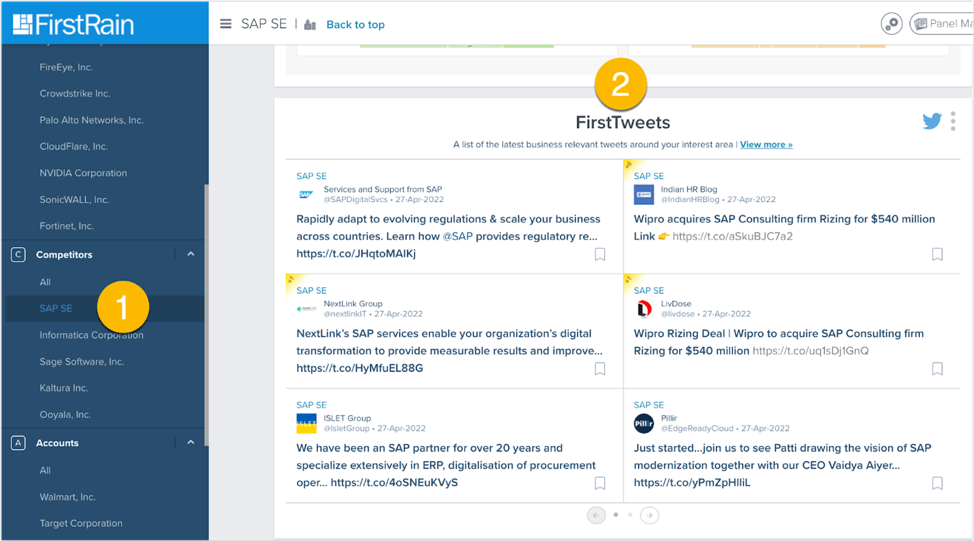Select Crowdstrike Inc. in sidebar
Image resolution: width=974 pixels, height=541 pixels.
[75, 93]
